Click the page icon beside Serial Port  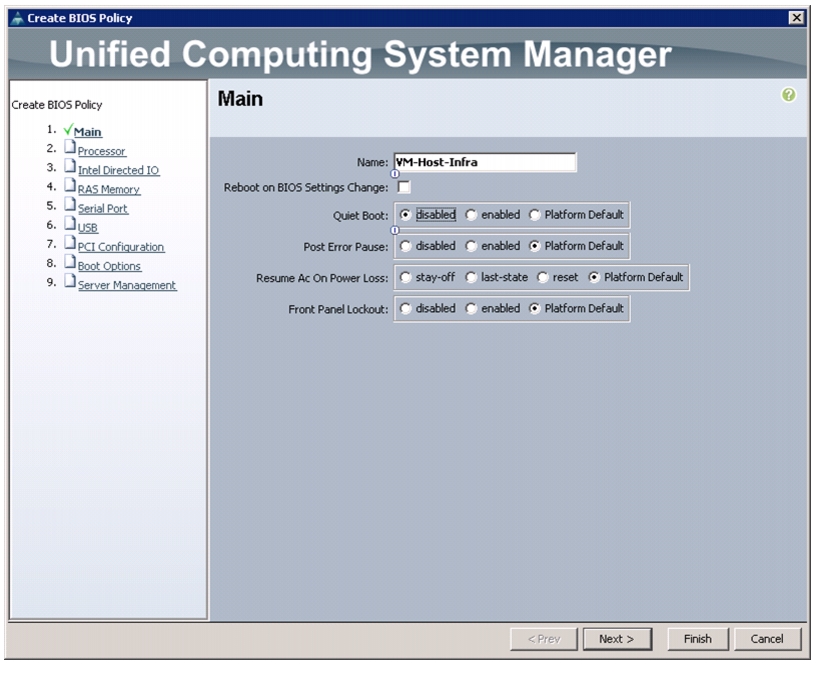point(70,204)
